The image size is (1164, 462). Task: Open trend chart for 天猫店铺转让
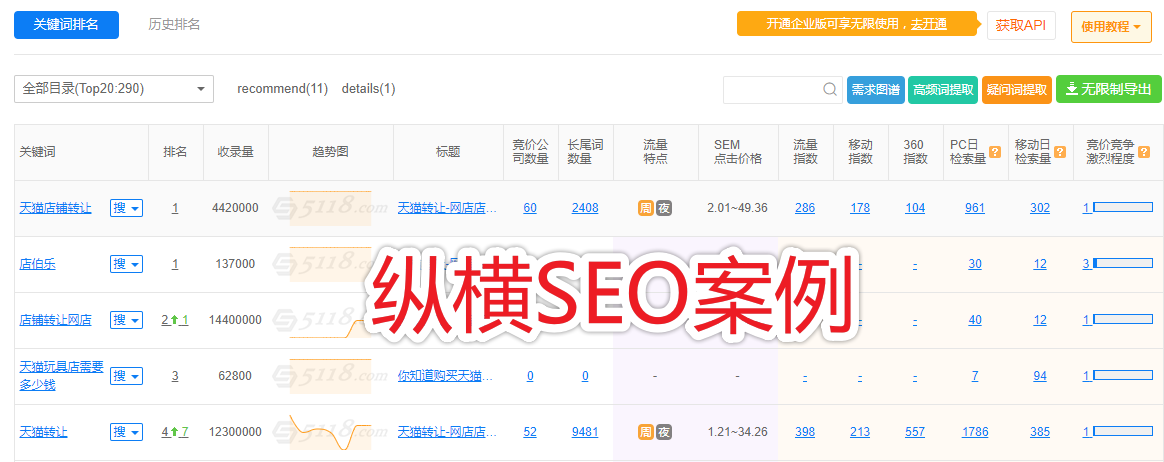tap(330, 208)
